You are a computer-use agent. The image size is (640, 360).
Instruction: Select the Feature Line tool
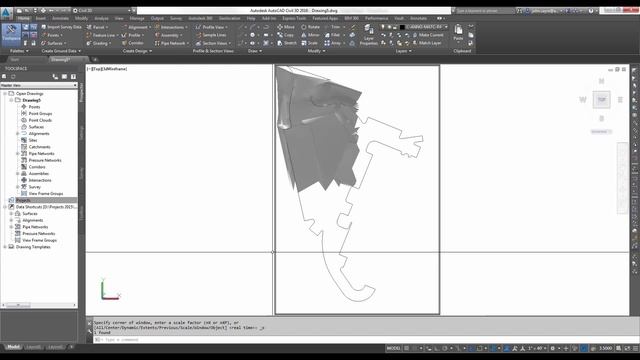coord(101,35)
